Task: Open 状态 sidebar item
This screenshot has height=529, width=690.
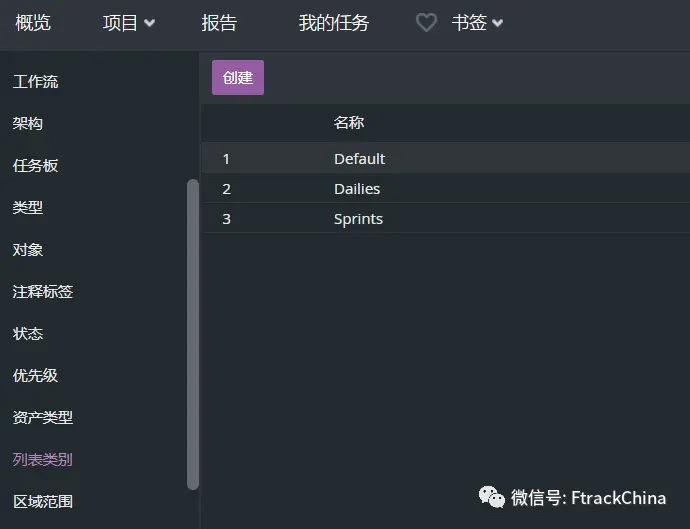Action: pos(28,334)
